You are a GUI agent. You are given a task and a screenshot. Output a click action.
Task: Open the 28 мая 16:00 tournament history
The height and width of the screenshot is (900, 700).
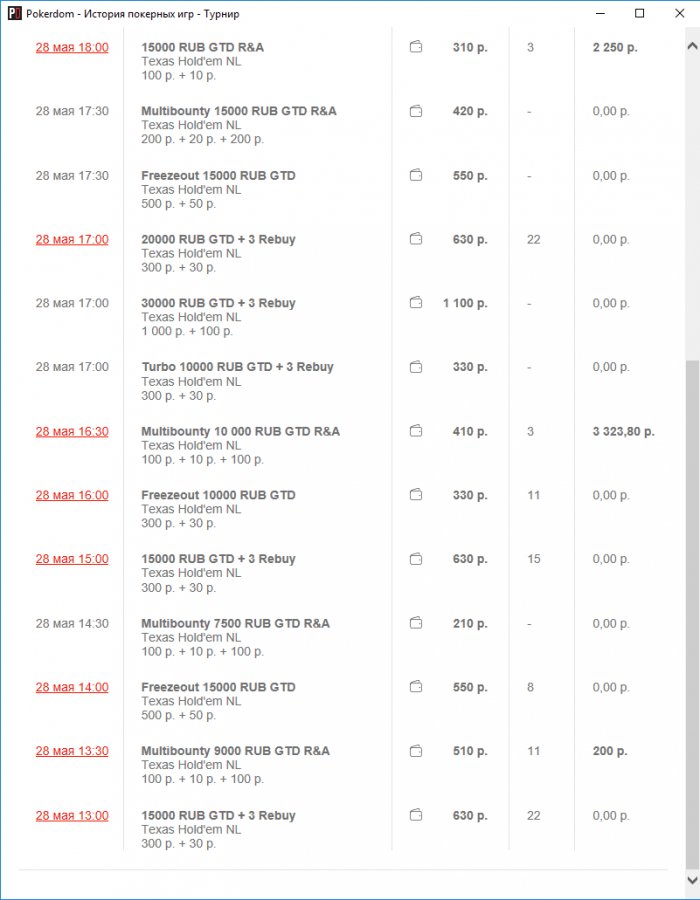pyautogui.click(x=72, y=495)
